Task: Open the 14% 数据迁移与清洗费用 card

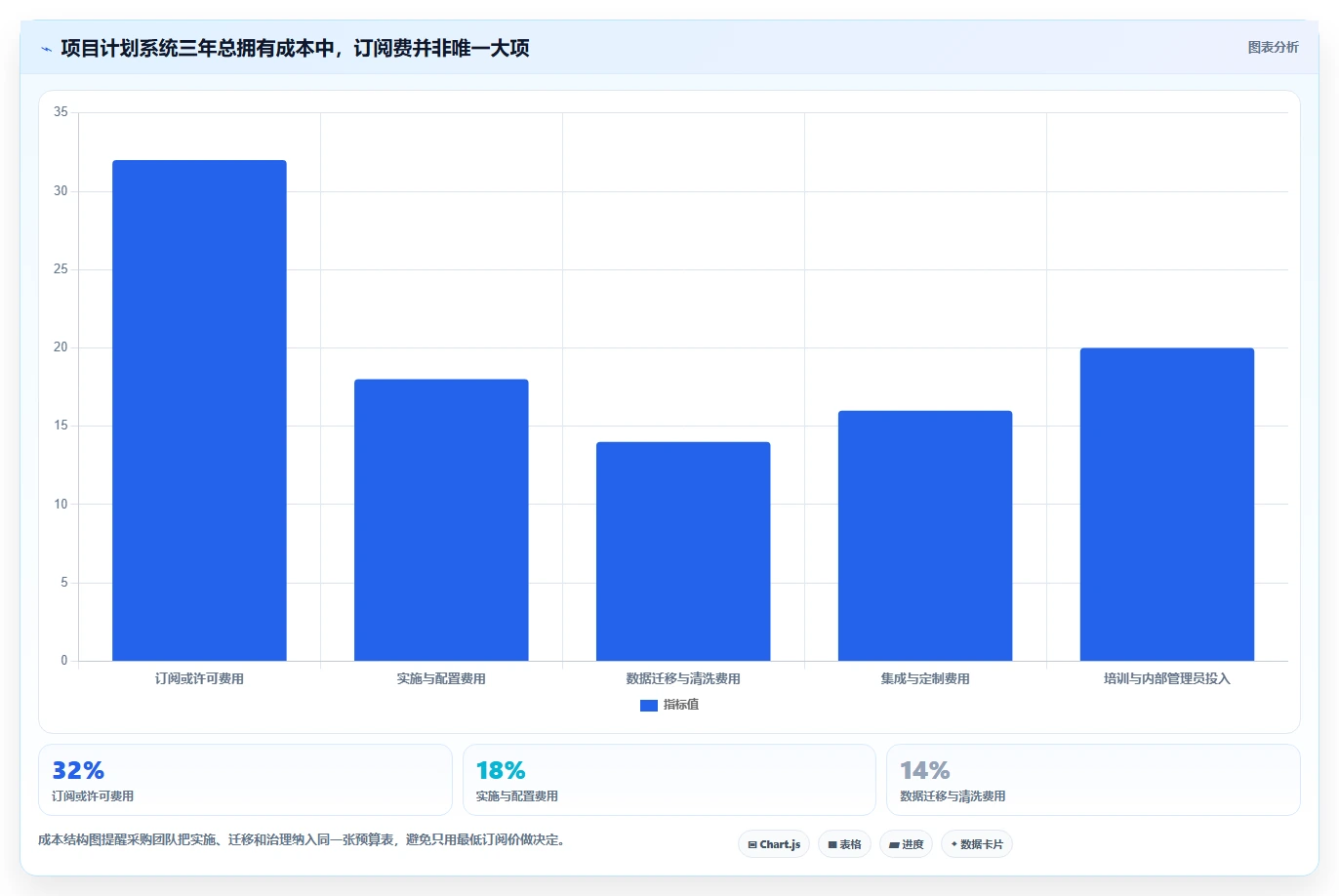Action: [1093, 780]
